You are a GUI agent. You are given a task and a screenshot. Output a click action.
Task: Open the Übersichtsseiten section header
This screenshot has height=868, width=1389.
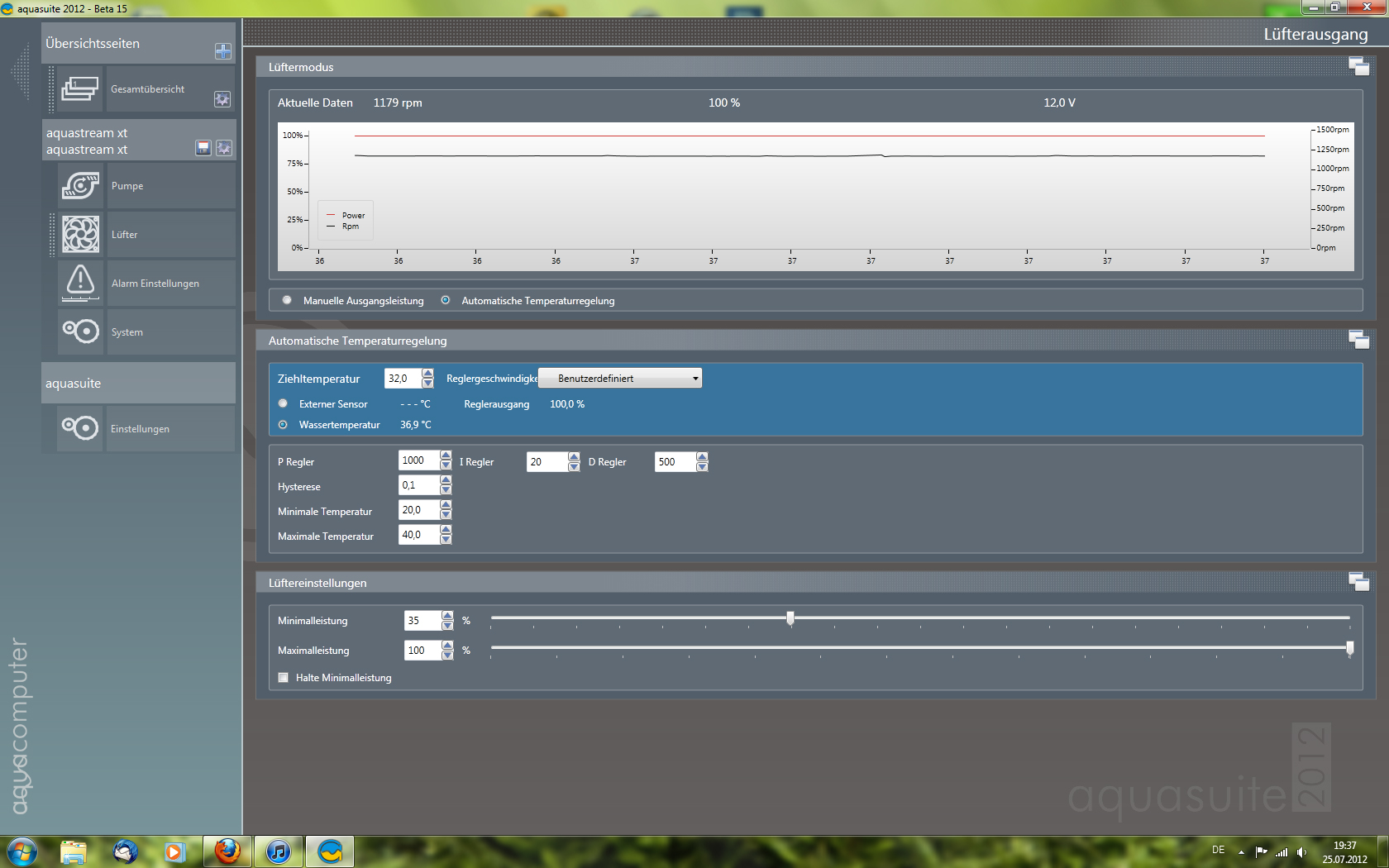pyautogui.click(x=124, y=44)
